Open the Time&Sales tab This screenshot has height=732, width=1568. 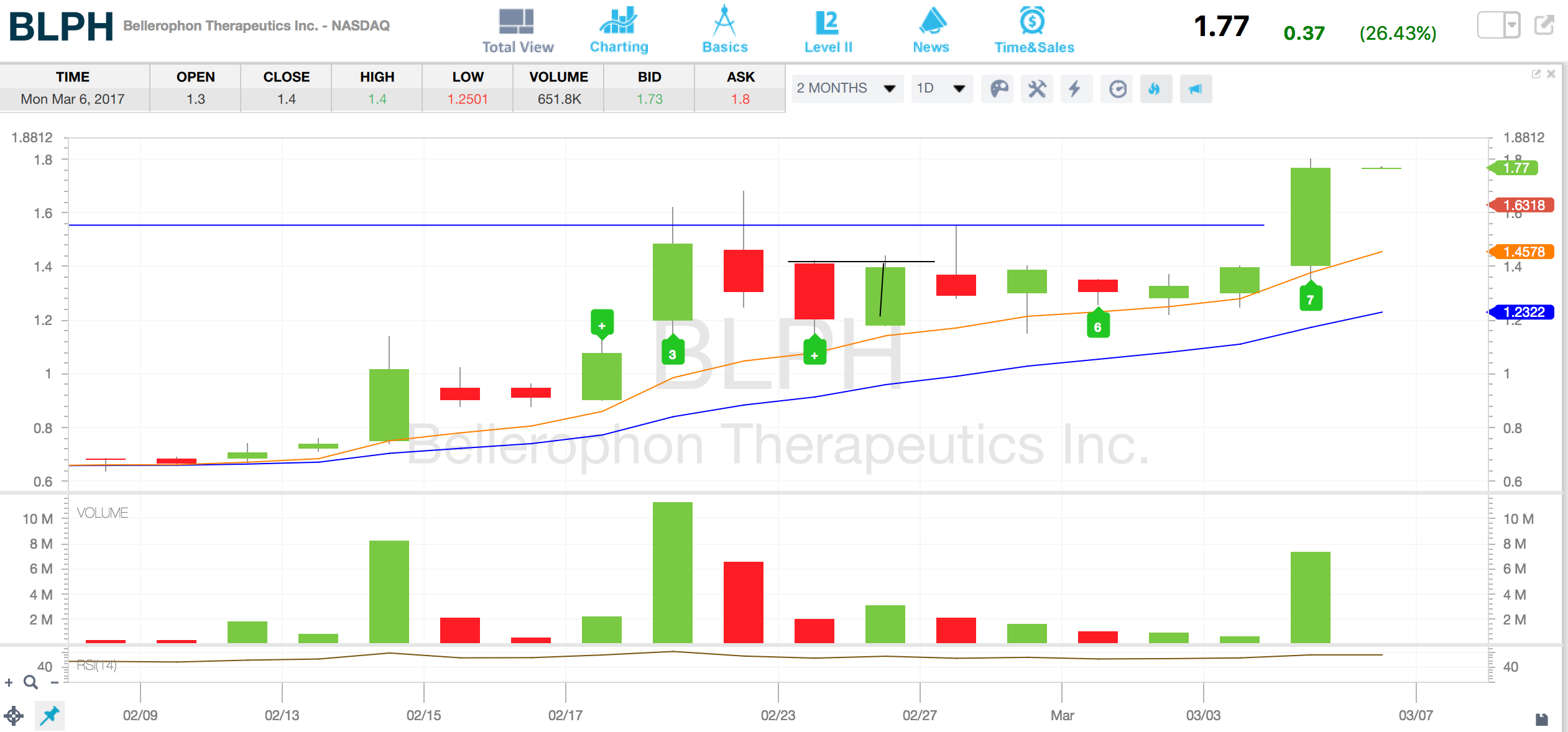[x=1033, y=30]
